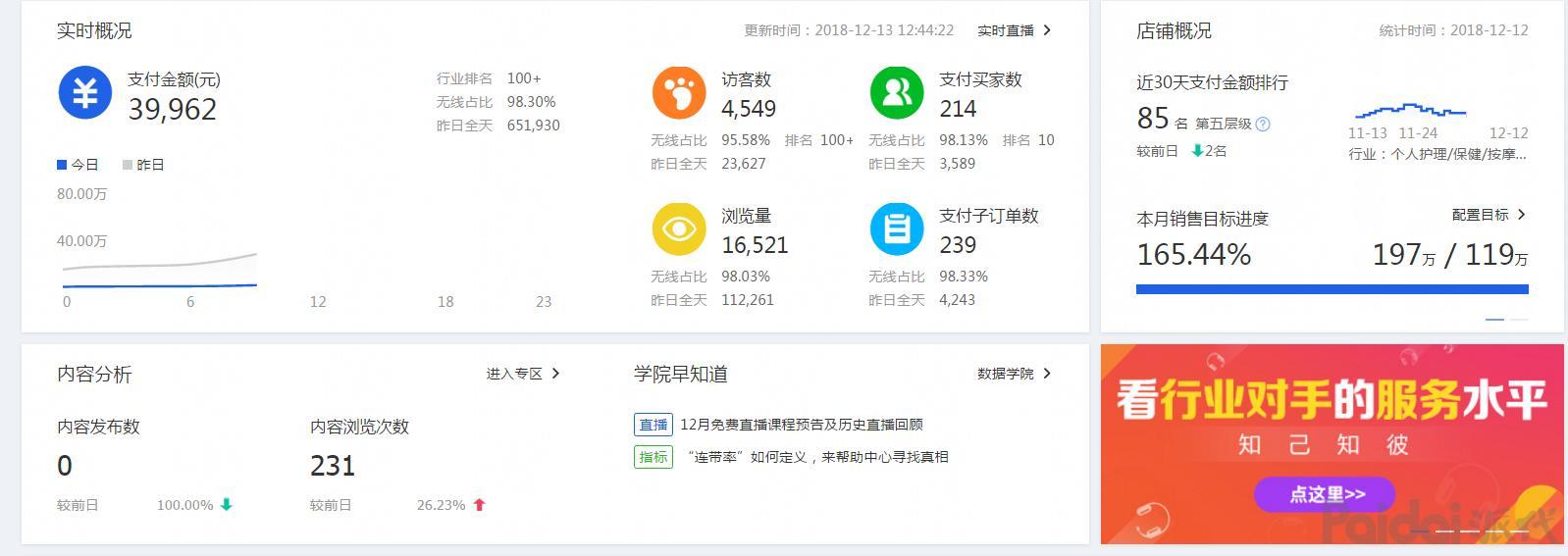Select the second store overview carousel dot
This screenshot has width=1568, height=556.
pos(1519,320)
